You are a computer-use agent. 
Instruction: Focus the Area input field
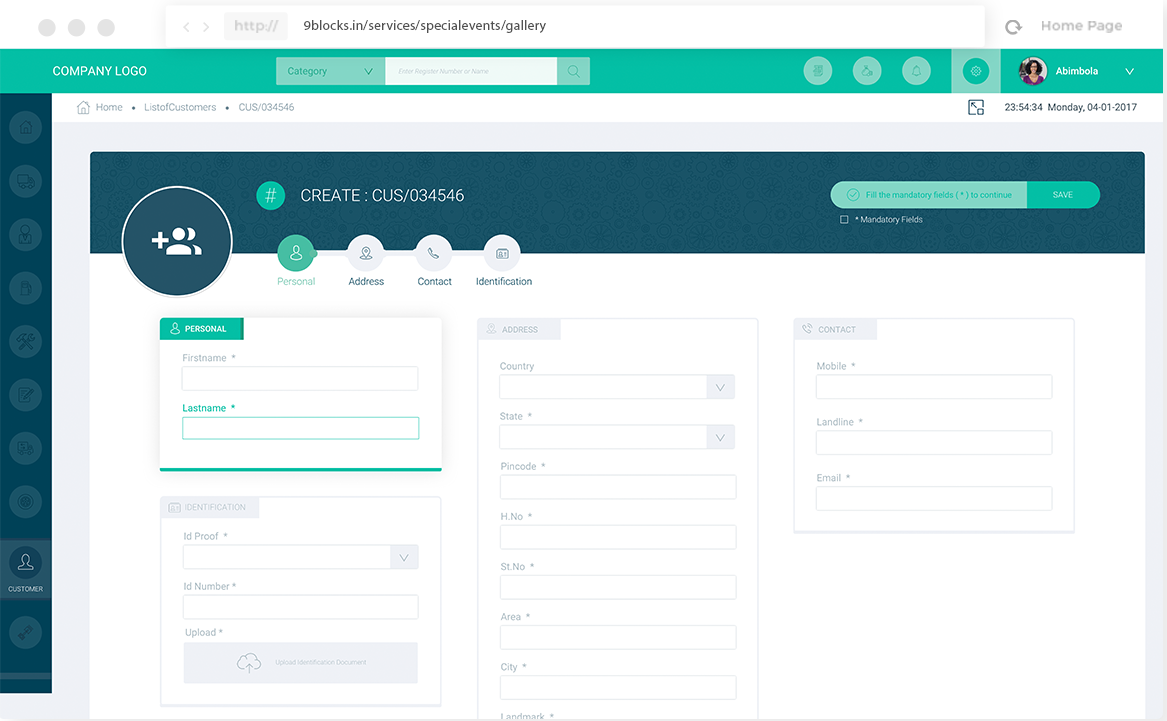click(618, 638)
